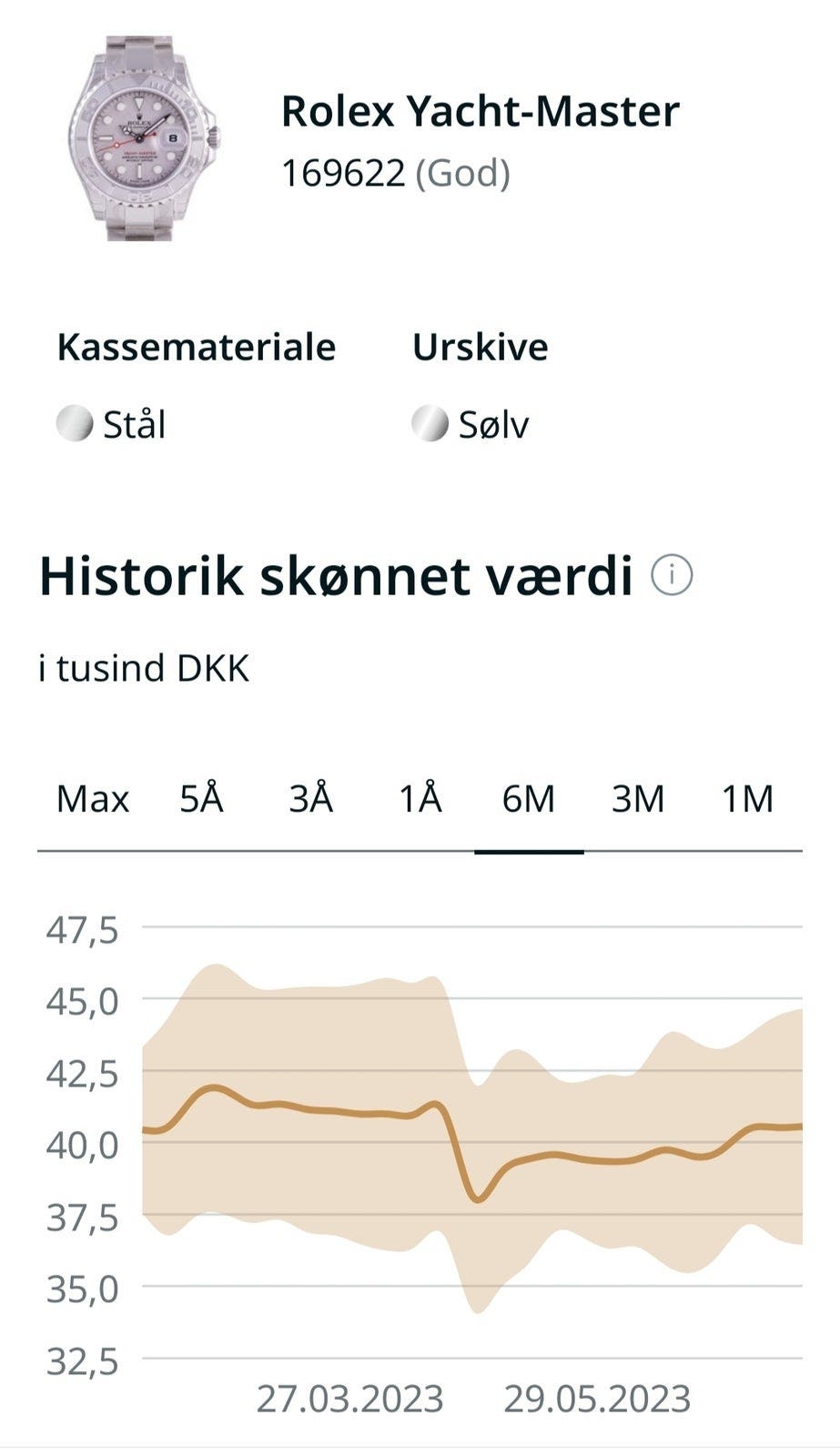
Task: Click the 27.03.2023 date axis label
Action: click(349, 1399)
